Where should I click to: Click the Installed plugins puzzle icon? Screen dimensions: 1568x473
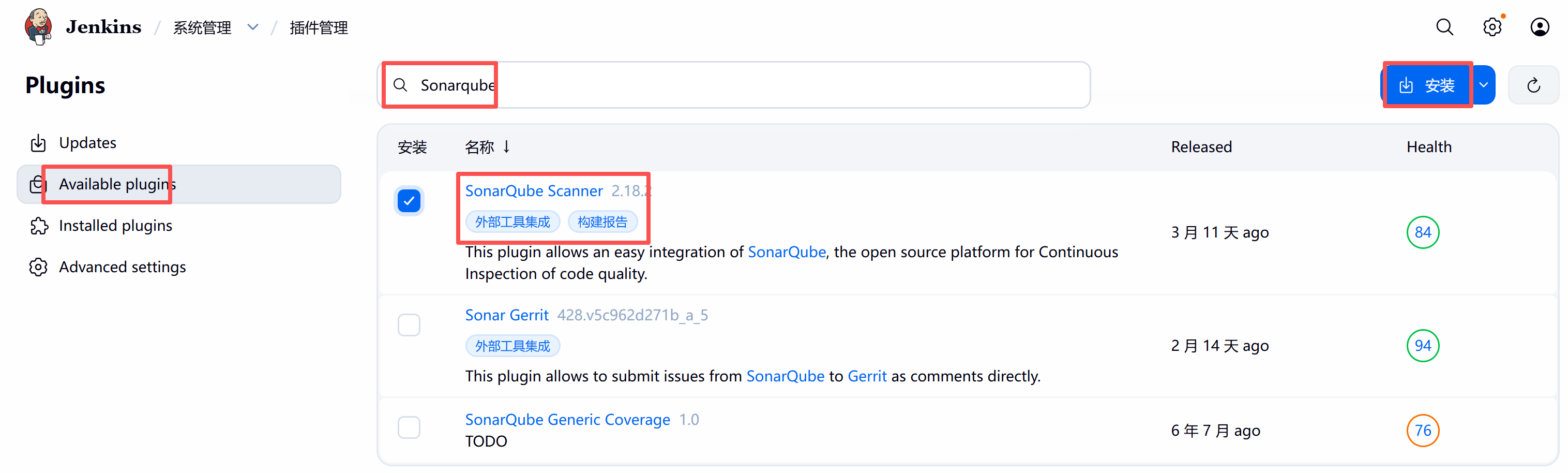tap(38, 226)
